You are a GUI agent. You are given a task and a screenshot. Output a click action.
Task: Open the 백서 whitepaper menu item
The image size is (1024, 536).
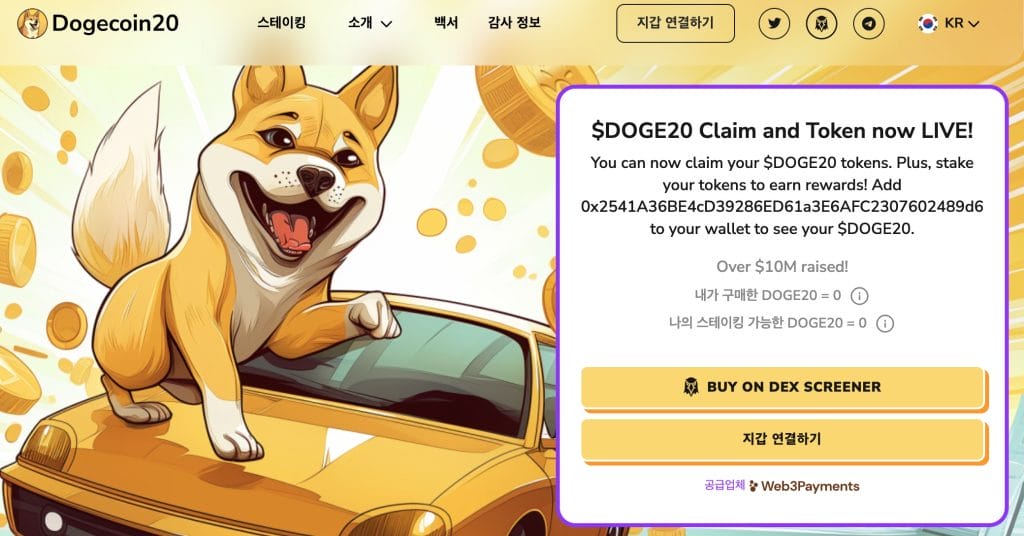(x=446, y=23)
